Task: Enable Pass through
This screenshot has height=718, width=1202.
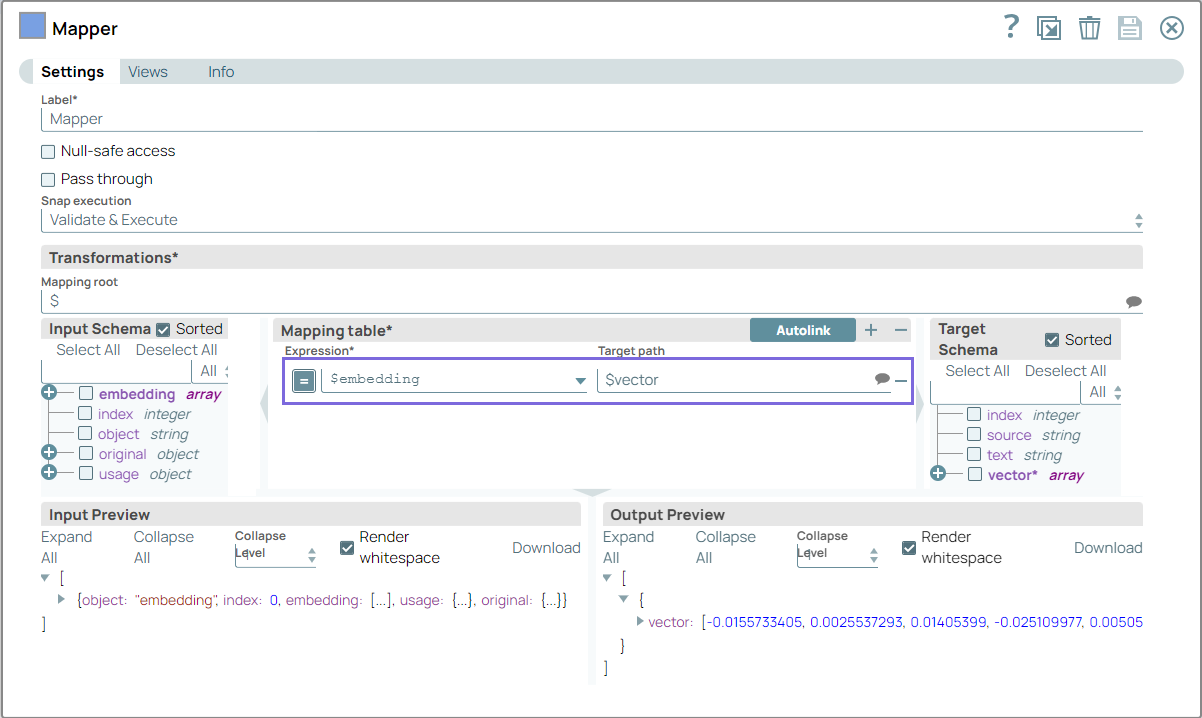Action: [x=47, y=179]
